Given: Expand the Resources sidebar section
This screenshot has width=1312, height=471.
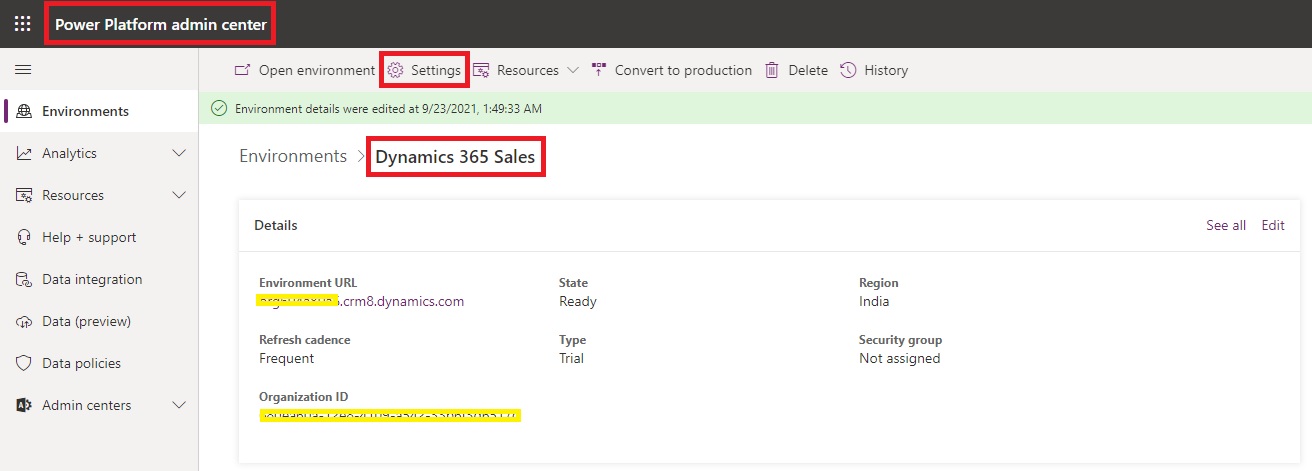Looking at the screenshot, I should point(179,195).
